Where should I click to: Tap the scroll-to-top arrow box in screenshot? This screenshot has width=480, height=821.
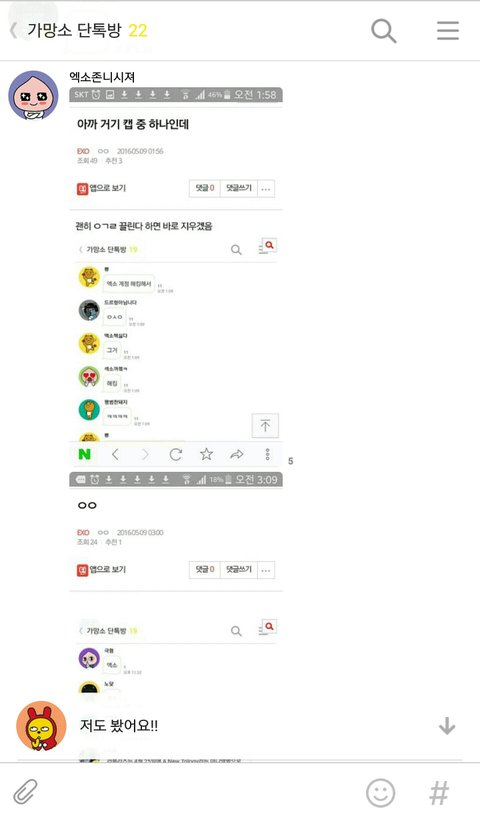[265, 426]
